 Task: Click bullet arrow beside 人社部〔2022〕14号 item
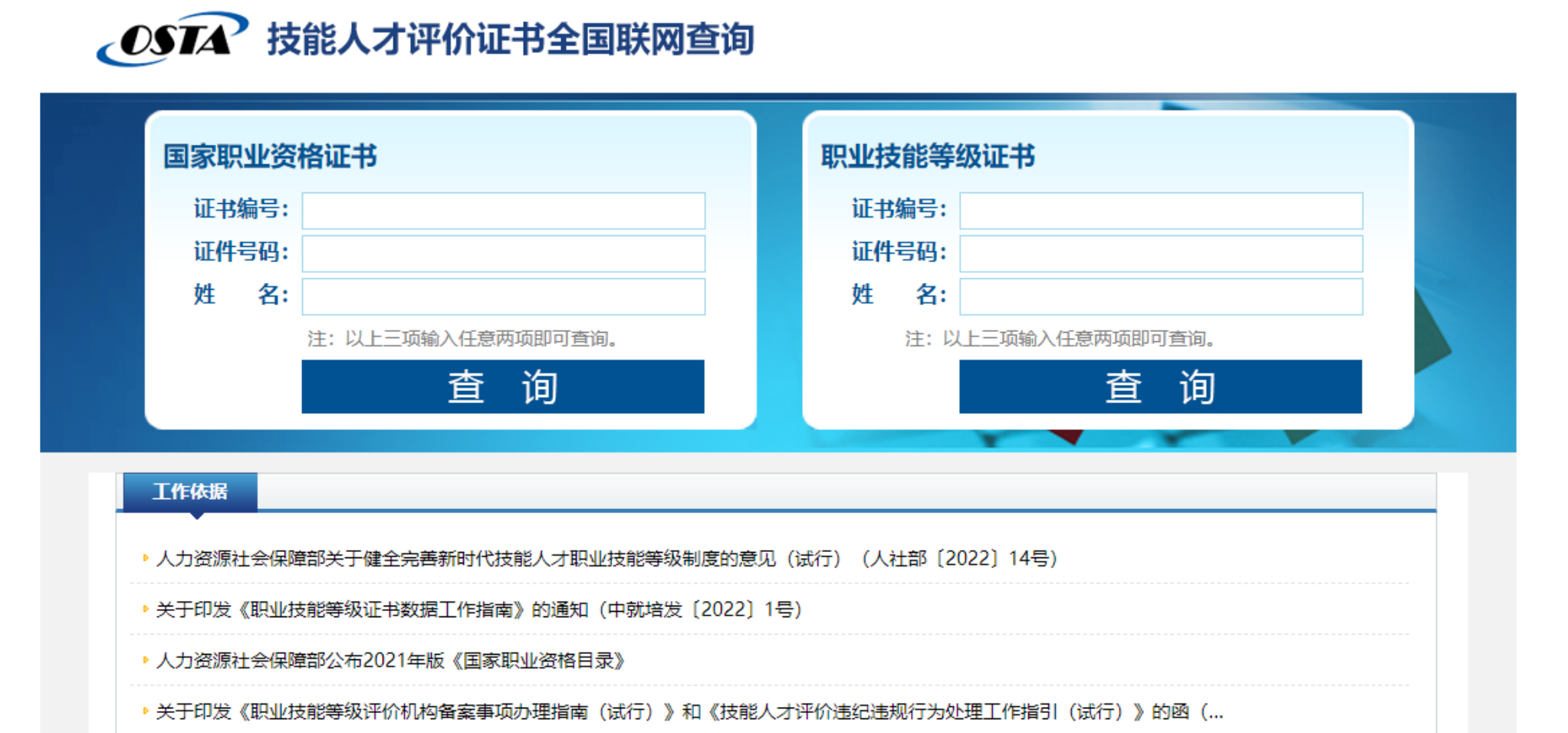click(x=145, y=558)
